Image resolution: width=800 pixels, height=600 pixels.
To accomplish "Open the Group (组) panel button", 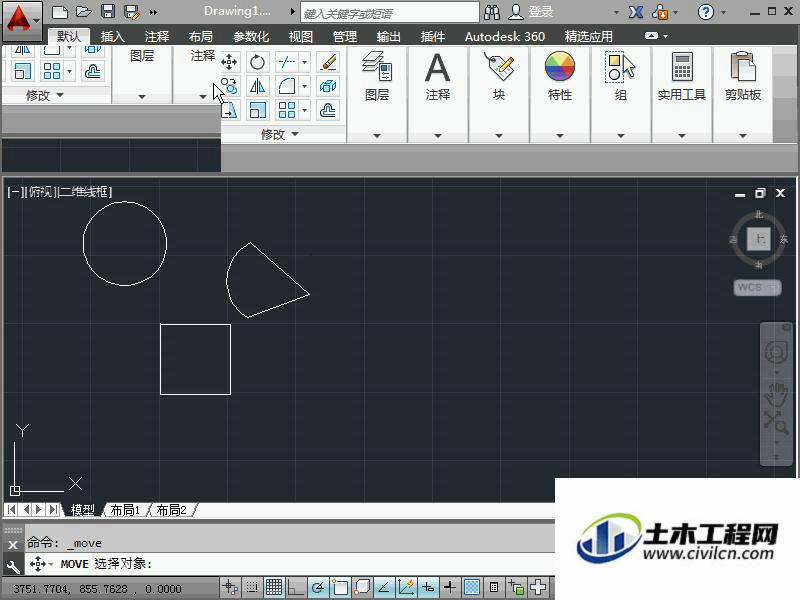I will [x=621, y=77].
